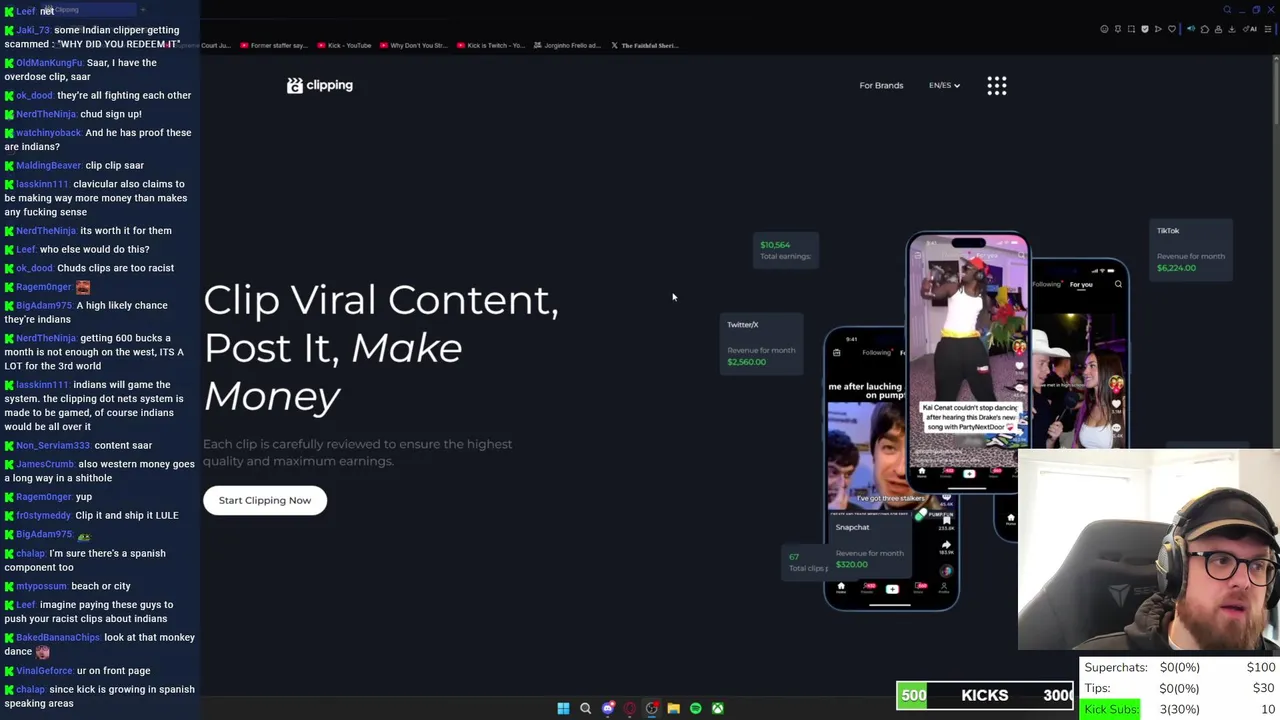Screen dimensions: 1280x720
Task: Open File Explorer from the taskbar
Action: pyautogui.click(x=673, y=708)
